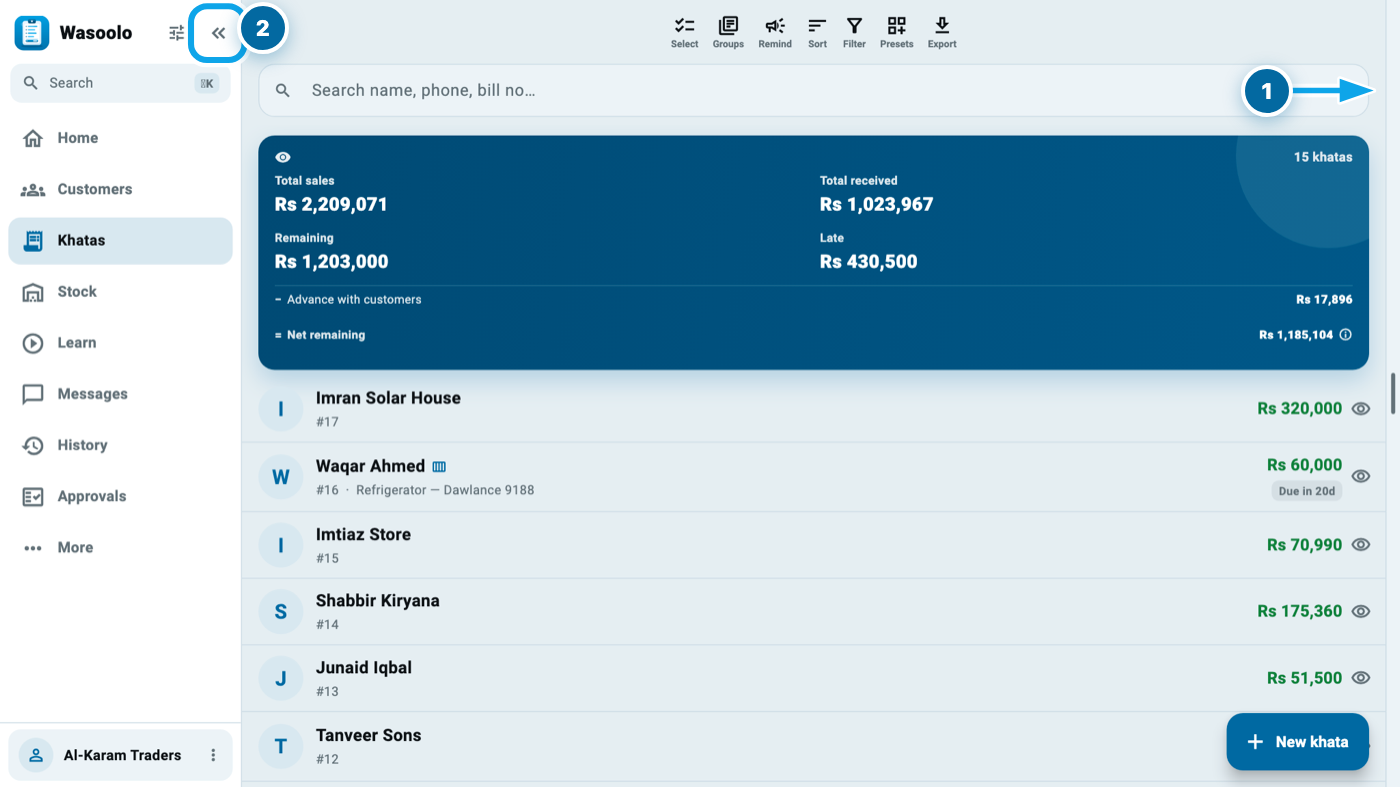The image size is (1400, 787).
Task: Click the 15 khatas count label
Action: 1323,157
